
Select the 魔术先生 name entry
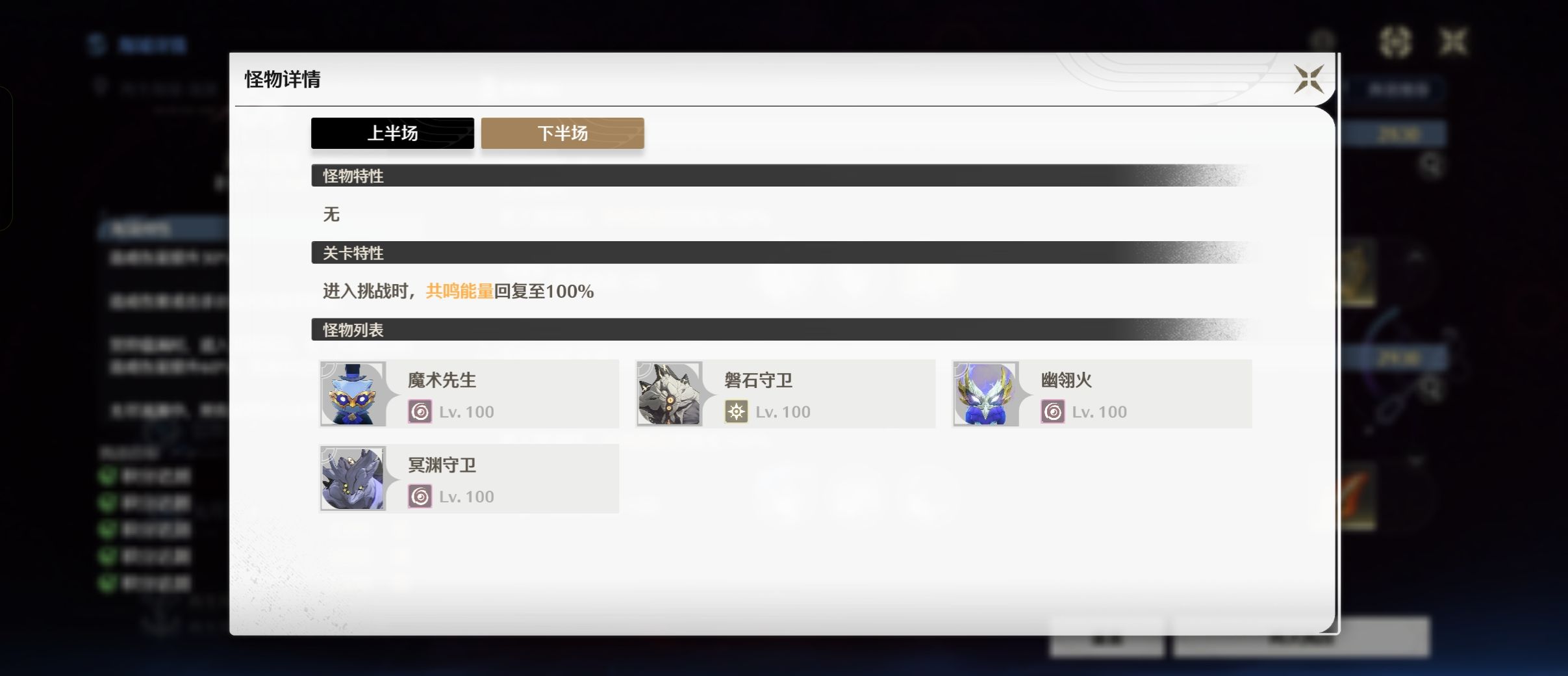point(442,380)
